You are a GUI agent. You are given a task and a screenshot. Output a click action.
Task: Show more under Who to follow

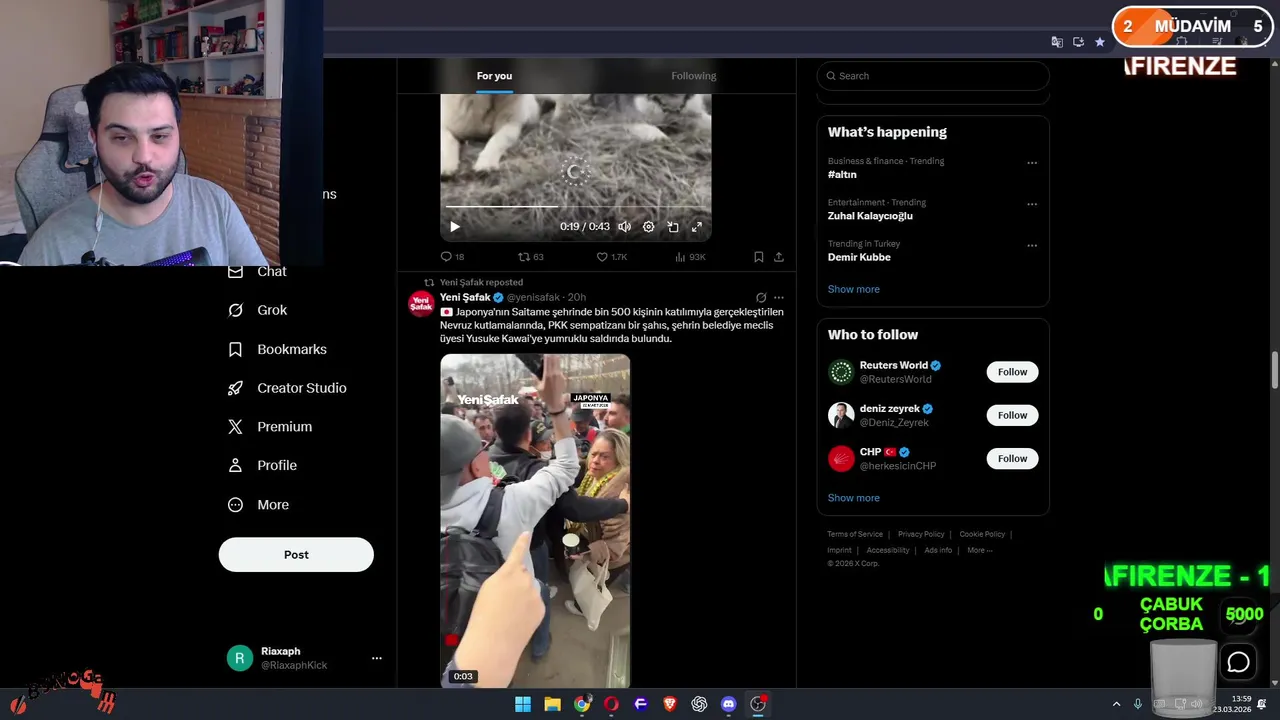tap(854, 498)
